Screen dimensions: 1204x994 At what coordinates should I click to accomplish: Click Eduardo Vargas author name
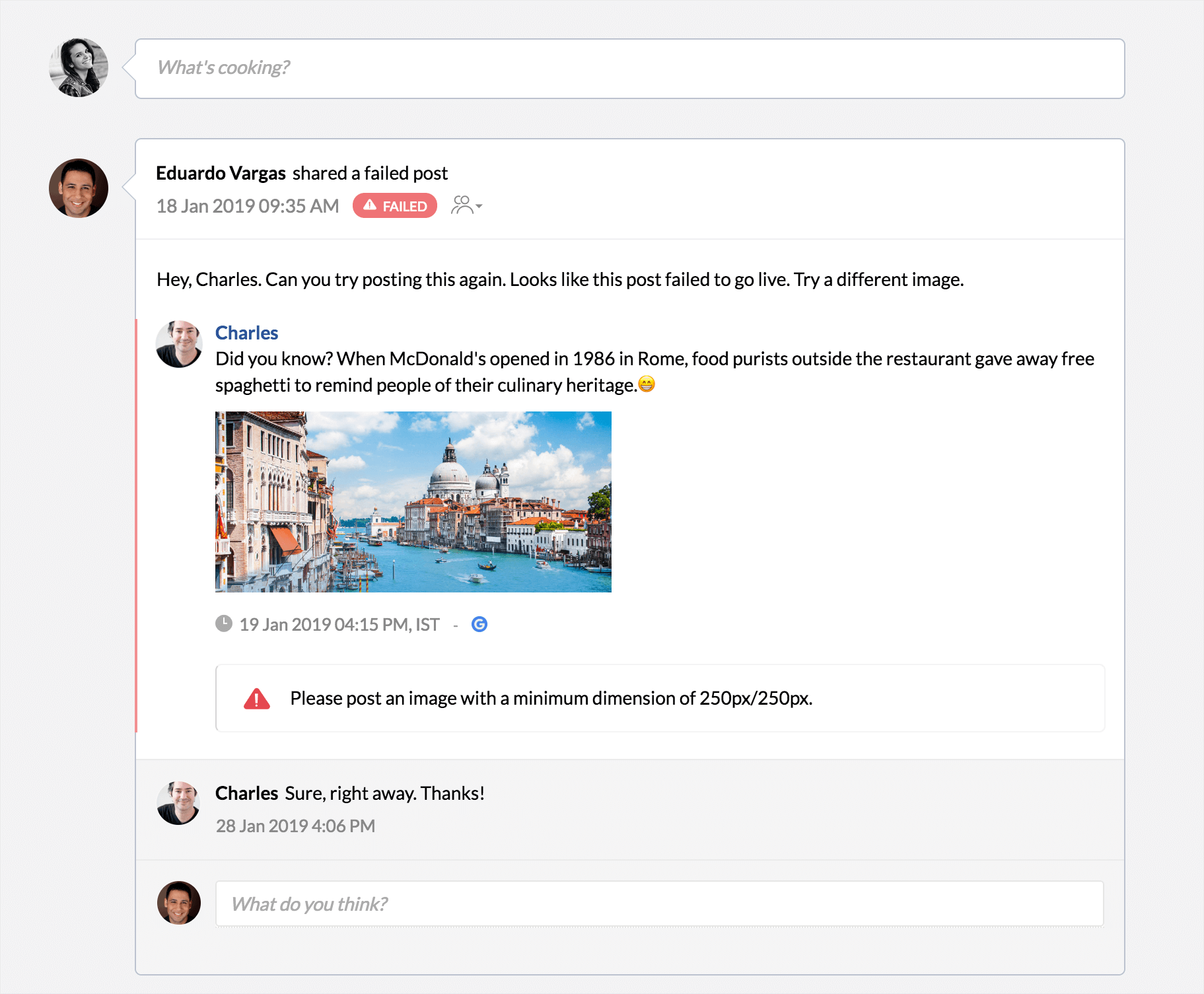[x=221, y=173]
